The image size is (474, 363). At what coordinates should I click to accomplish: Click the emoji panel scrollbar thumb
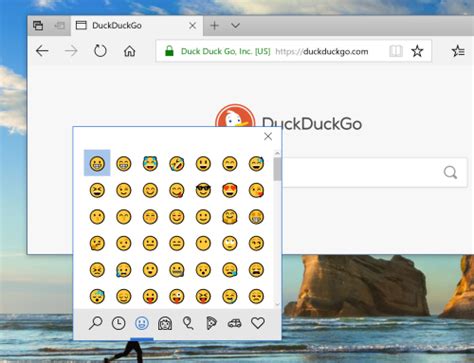point(277,169)
